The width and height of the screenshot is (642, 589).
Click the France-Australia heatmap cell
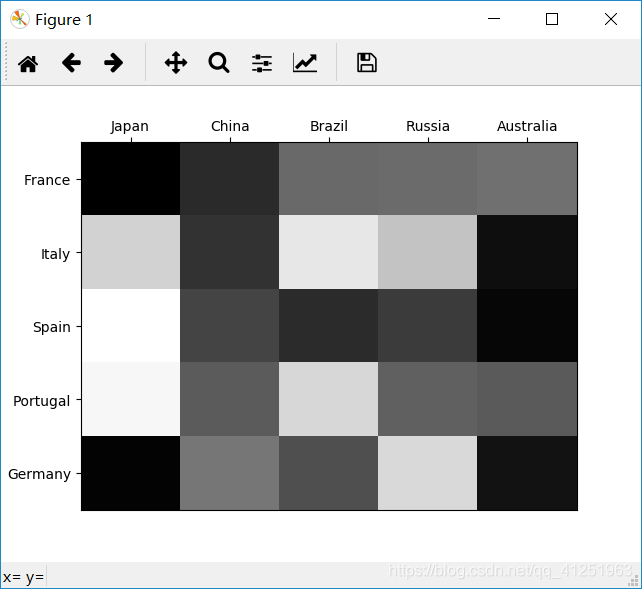point(527,179)
